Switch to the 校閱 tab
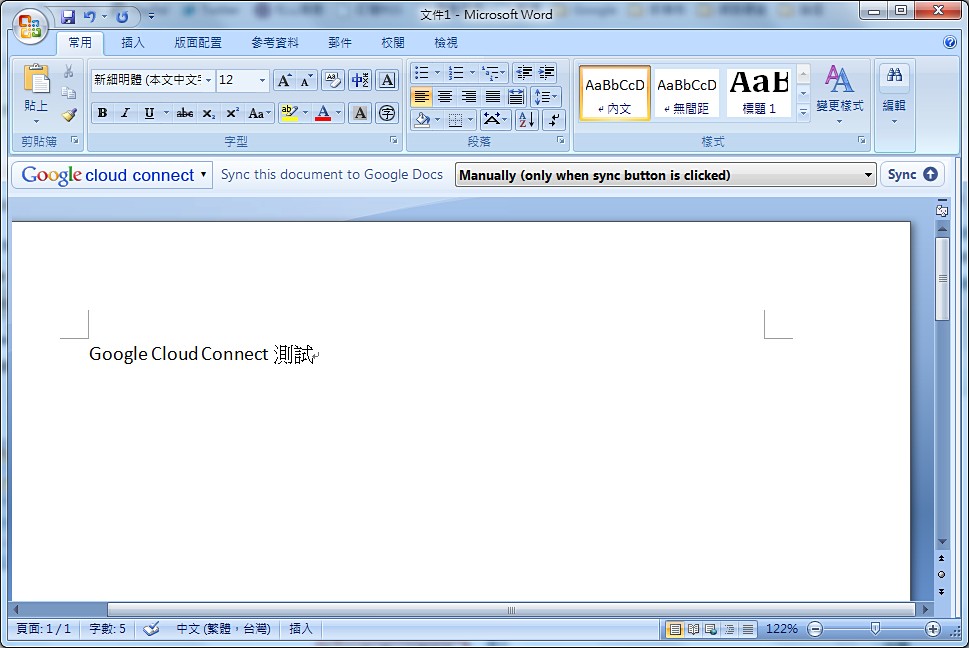 (x=392, y=42)
